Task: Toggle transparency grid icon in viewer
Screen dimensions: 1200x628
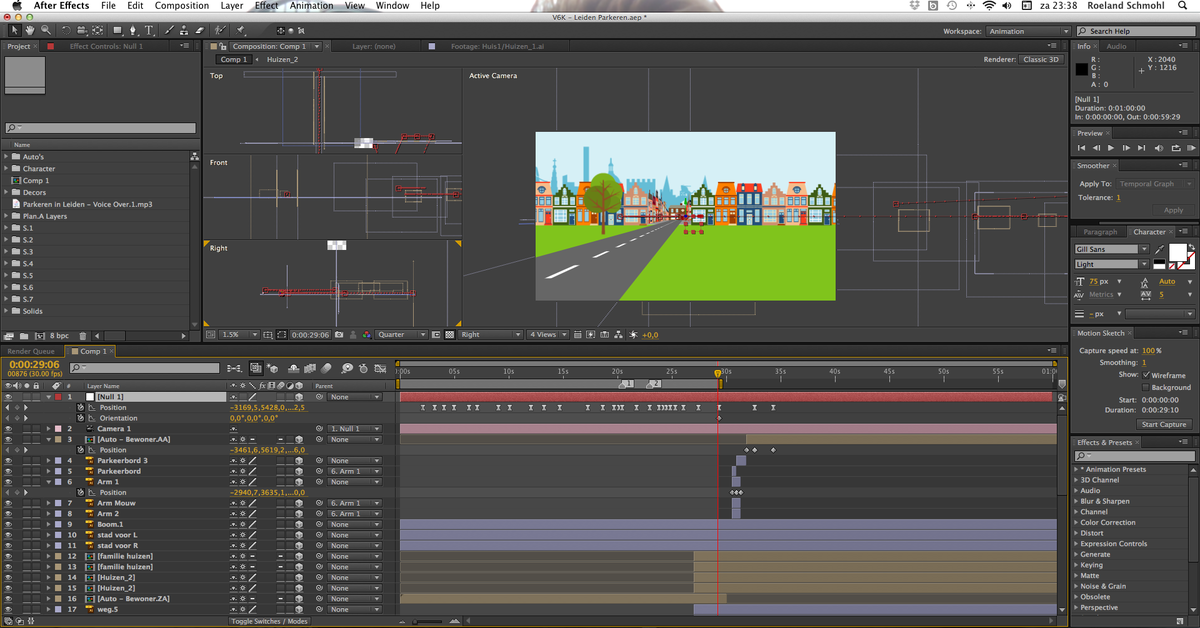Action: (x=449, y=334)
